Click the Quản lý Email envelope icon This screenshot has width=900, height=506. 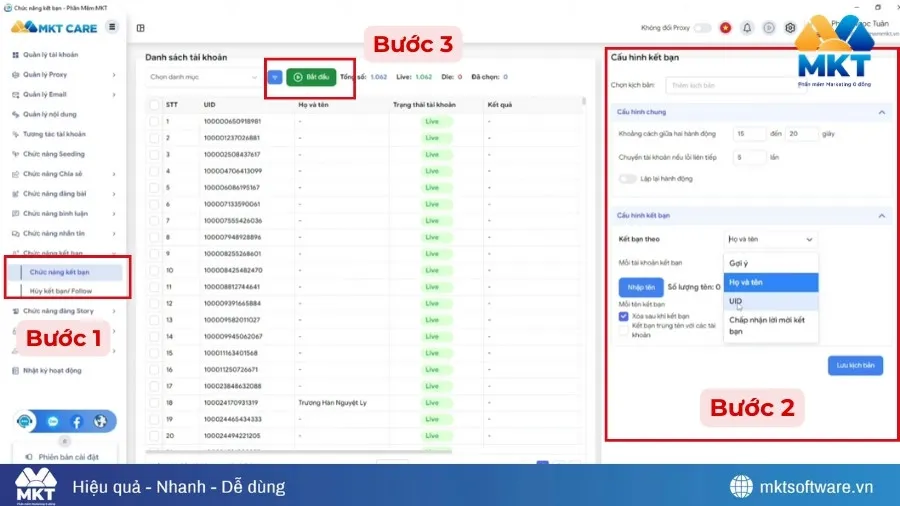click(x=15, y=95)
